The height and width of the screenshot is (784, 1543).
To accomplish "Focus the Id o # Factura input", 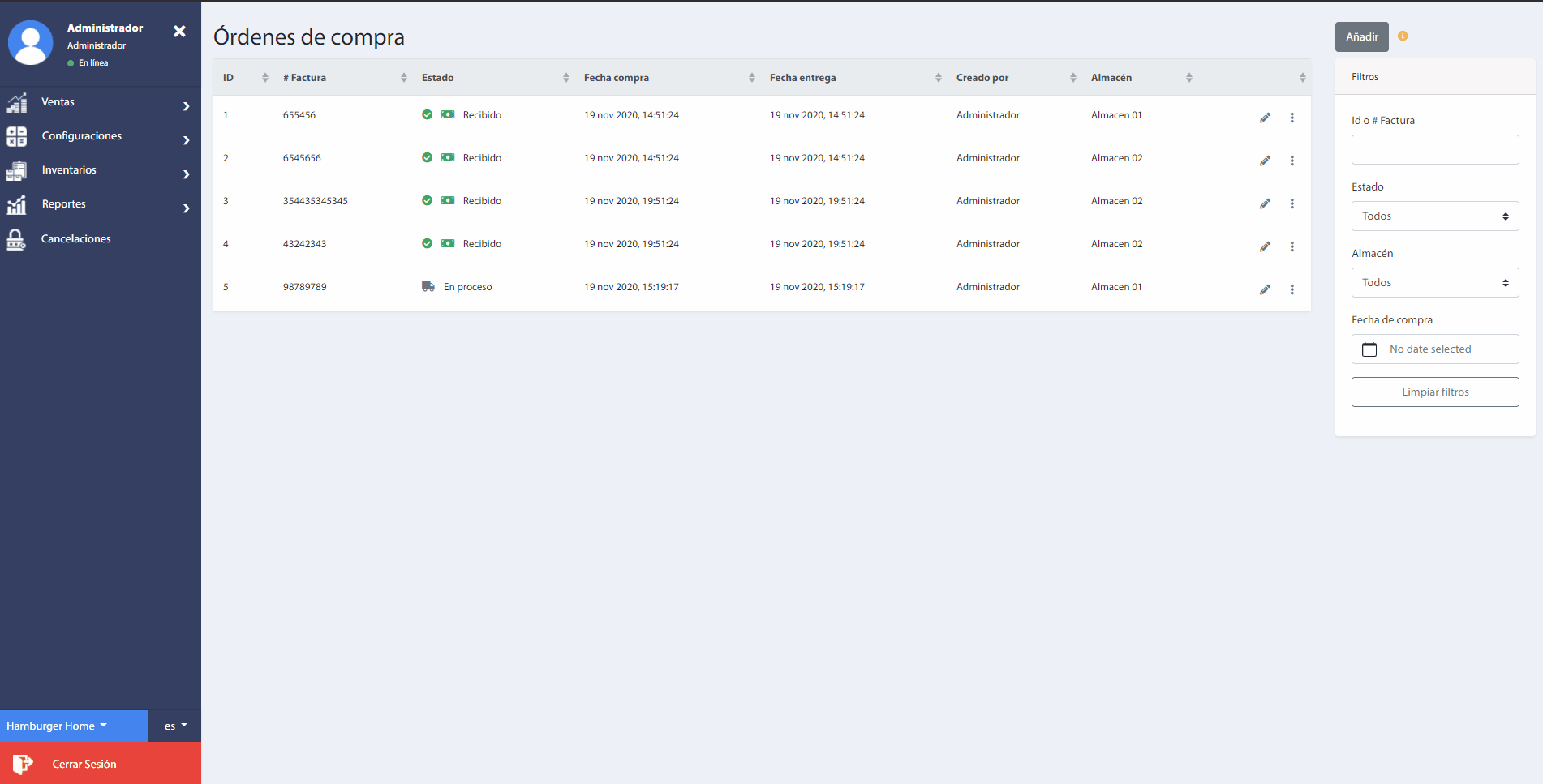I will coord(1434,150).
